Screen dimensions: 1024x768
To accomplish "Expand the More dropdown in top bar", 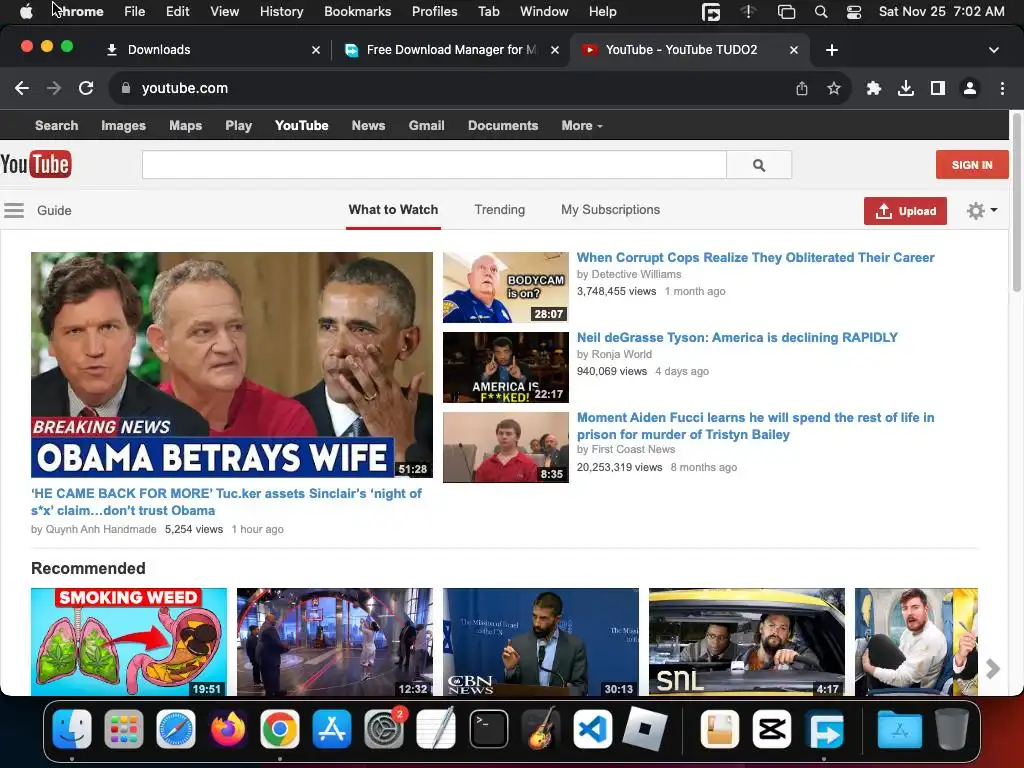I will (581, 125).
